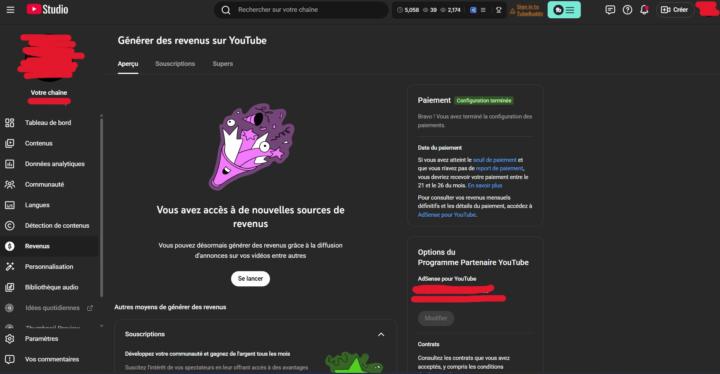Screen dimensions: 720x374
Task: Click the 'Contrats' heading
Action: tap(428, 344)
